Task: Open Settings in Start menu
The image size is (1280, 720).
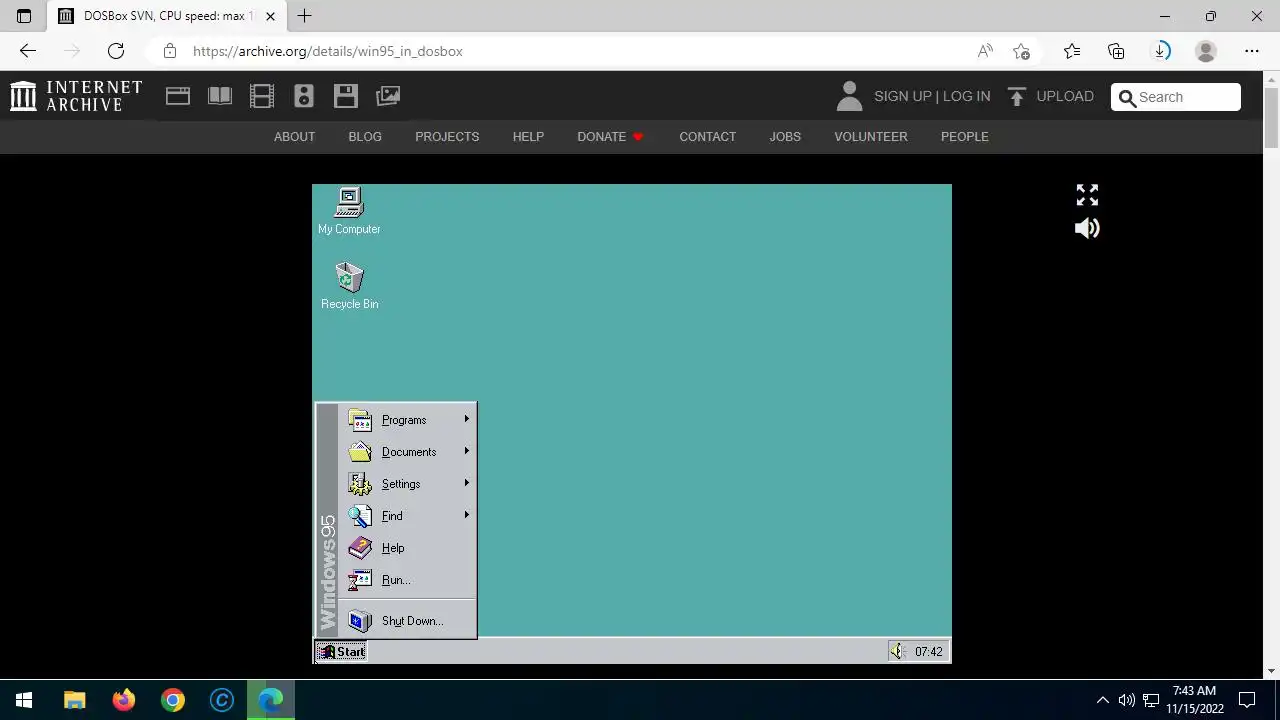Action: pyautogui.click(x=407, y=484)
